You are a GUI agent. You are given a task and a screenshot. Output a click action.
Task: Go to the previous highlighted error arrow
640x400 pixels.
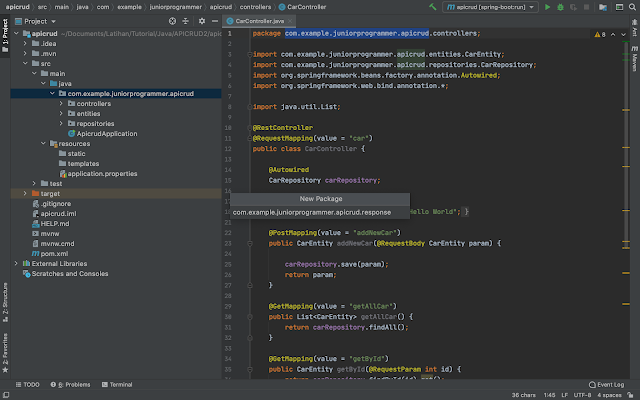click(613, 35)
